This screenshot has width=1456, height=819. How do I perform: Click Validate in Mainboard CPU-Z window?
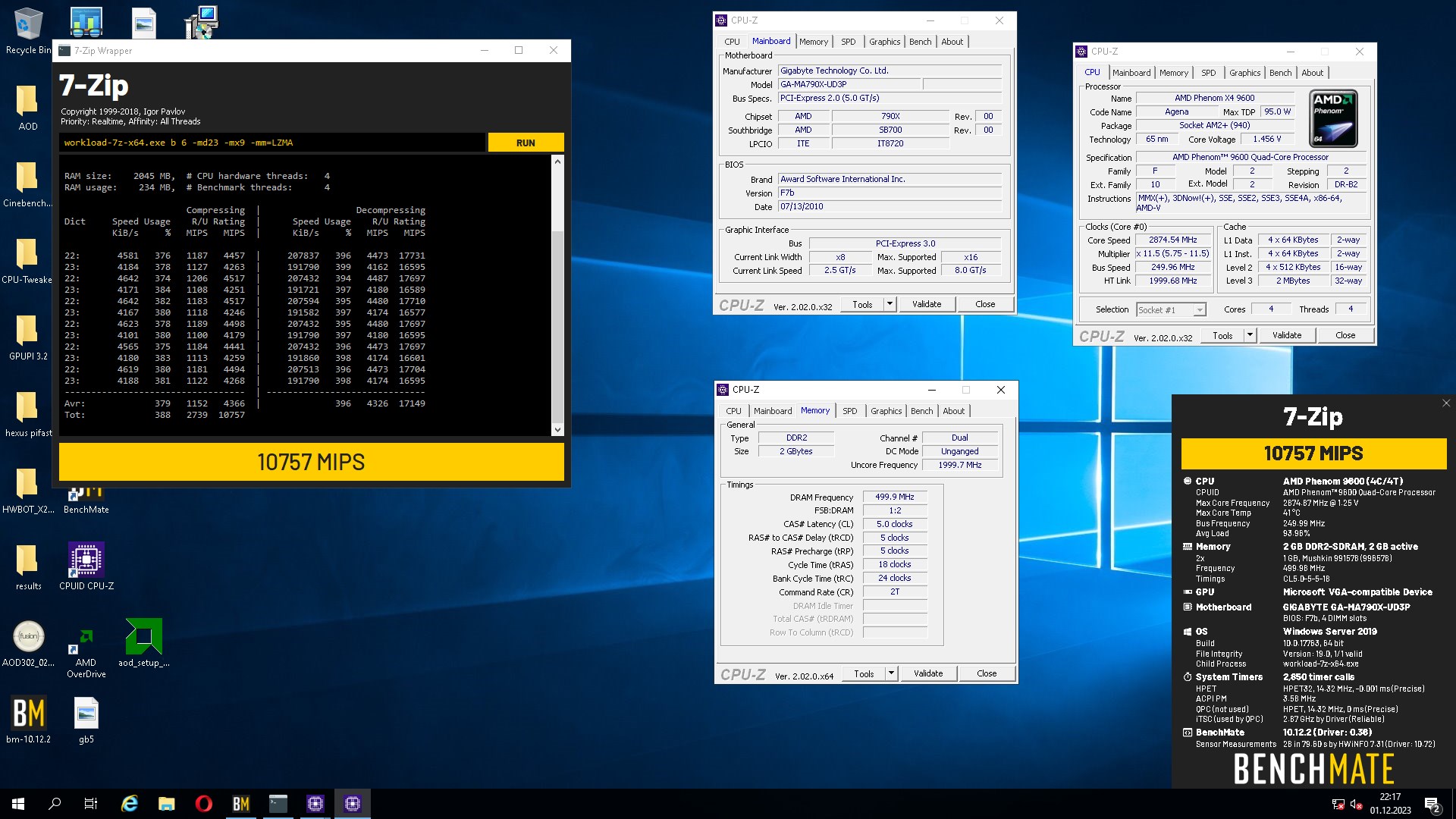tap(927, 304)
